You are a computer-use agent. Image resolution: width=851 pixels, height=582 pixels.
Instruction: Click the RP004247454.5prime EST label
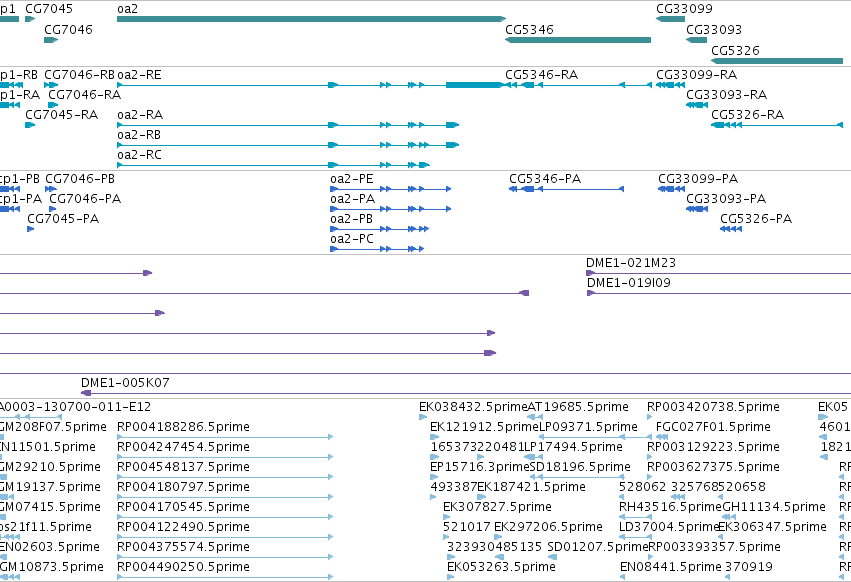pyautogui.click(x=183, y=447)
